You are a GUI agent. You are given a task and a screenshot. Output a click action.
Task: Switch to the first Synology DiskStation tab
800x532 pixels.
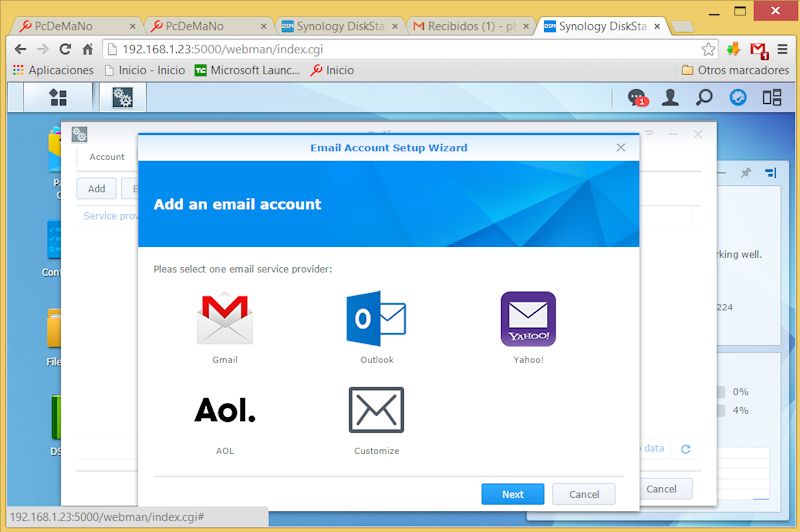(x=339, y=26)
